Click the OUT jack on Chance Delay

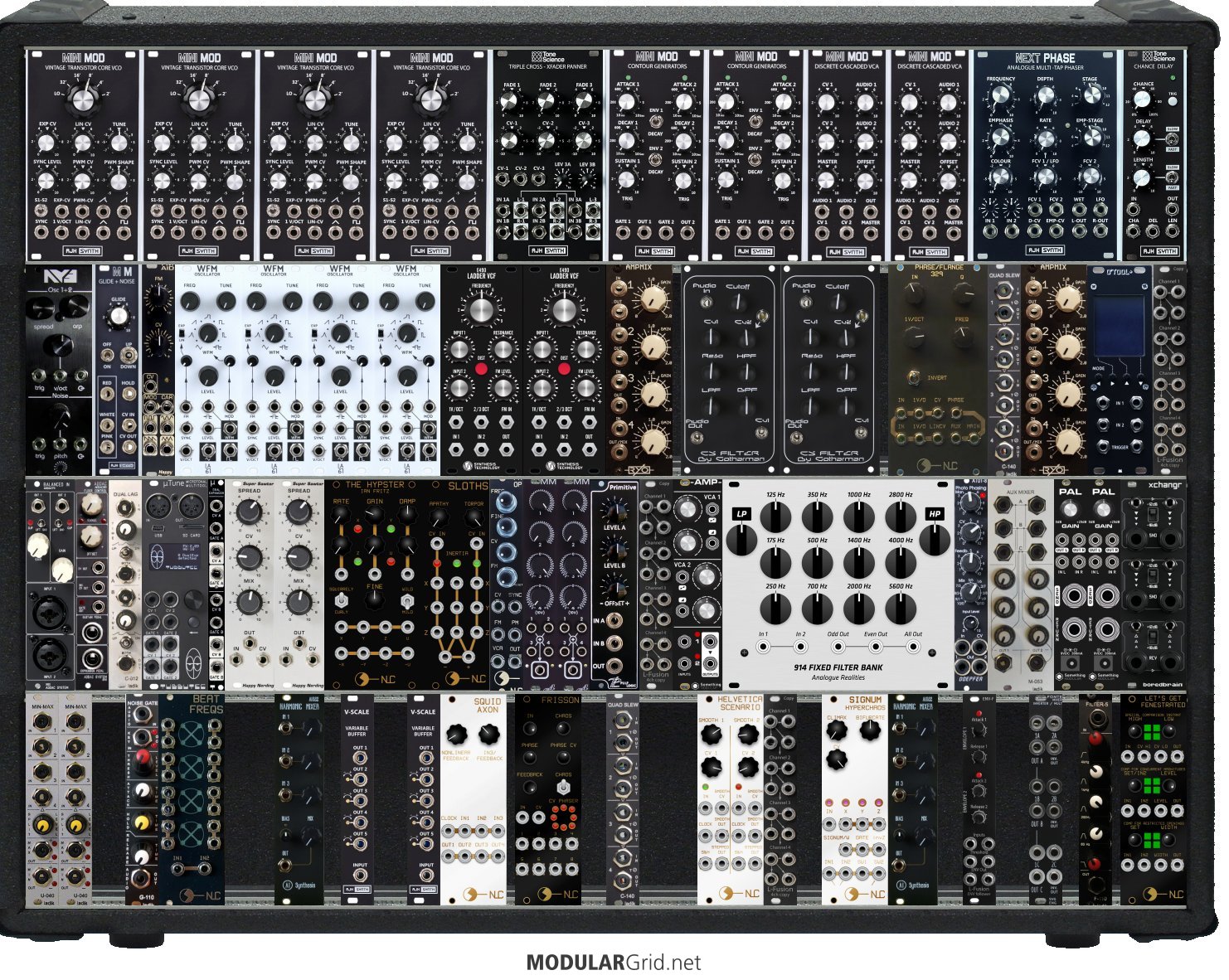[1172, 211]
